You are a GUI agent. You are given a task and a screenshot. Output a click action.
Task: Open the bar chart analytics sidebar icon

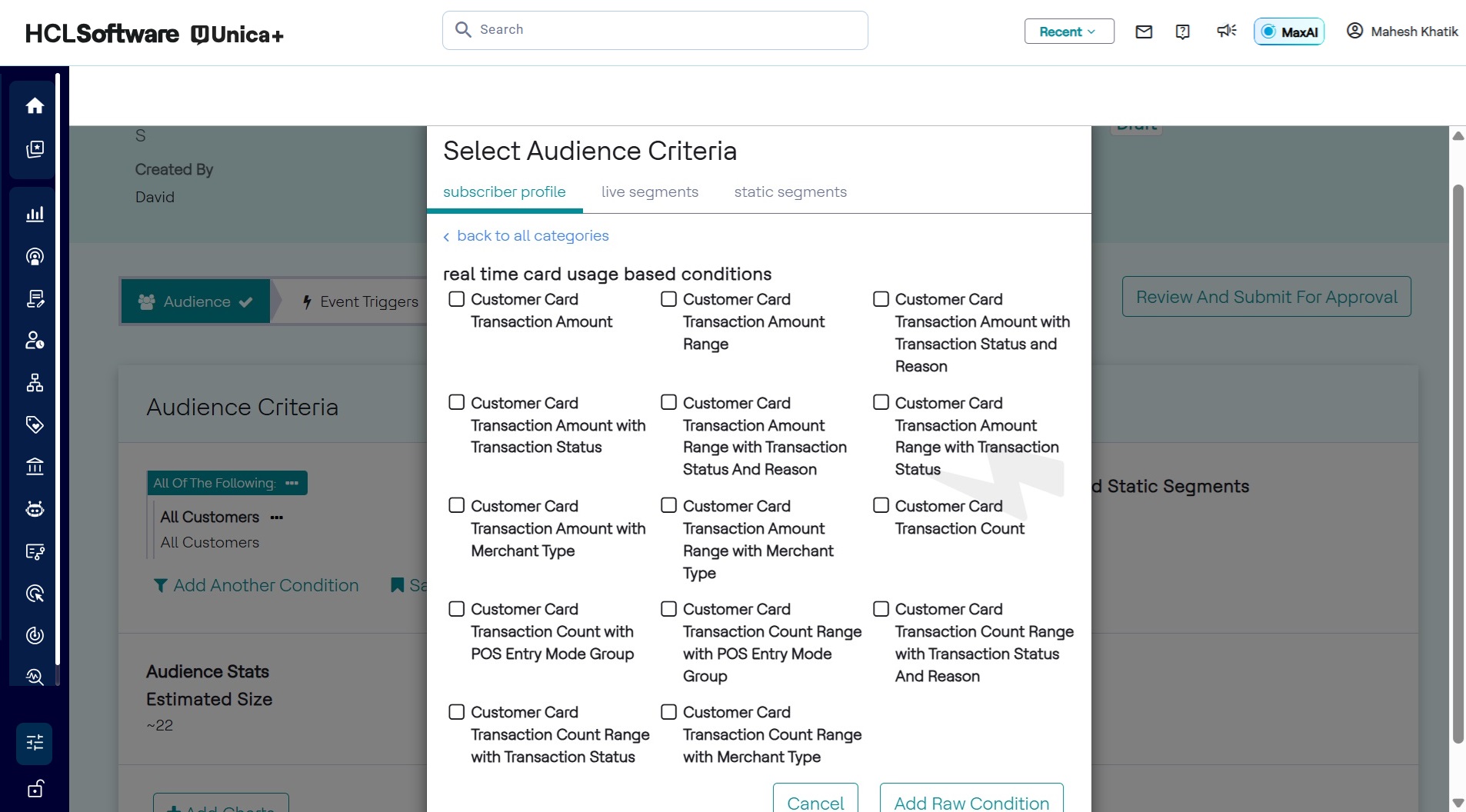point(35,215)
